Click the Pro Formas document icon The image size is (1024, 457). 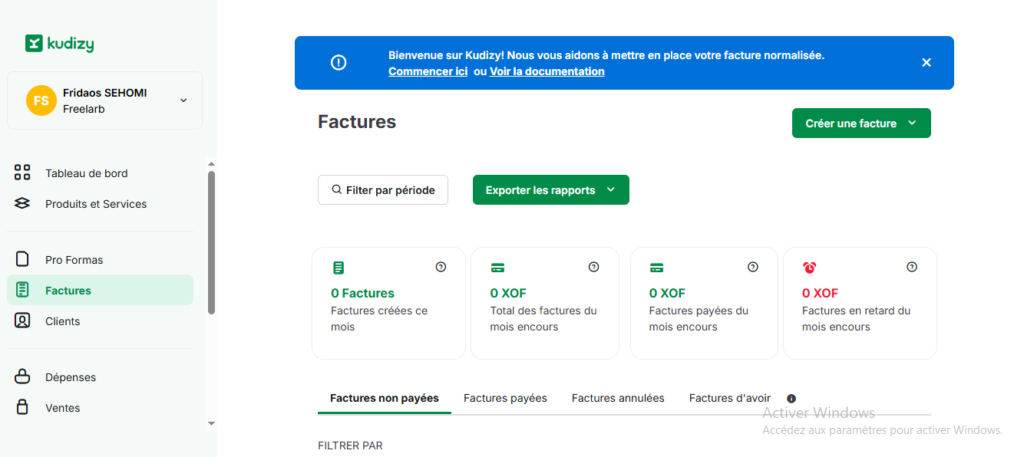pos(22,260)
